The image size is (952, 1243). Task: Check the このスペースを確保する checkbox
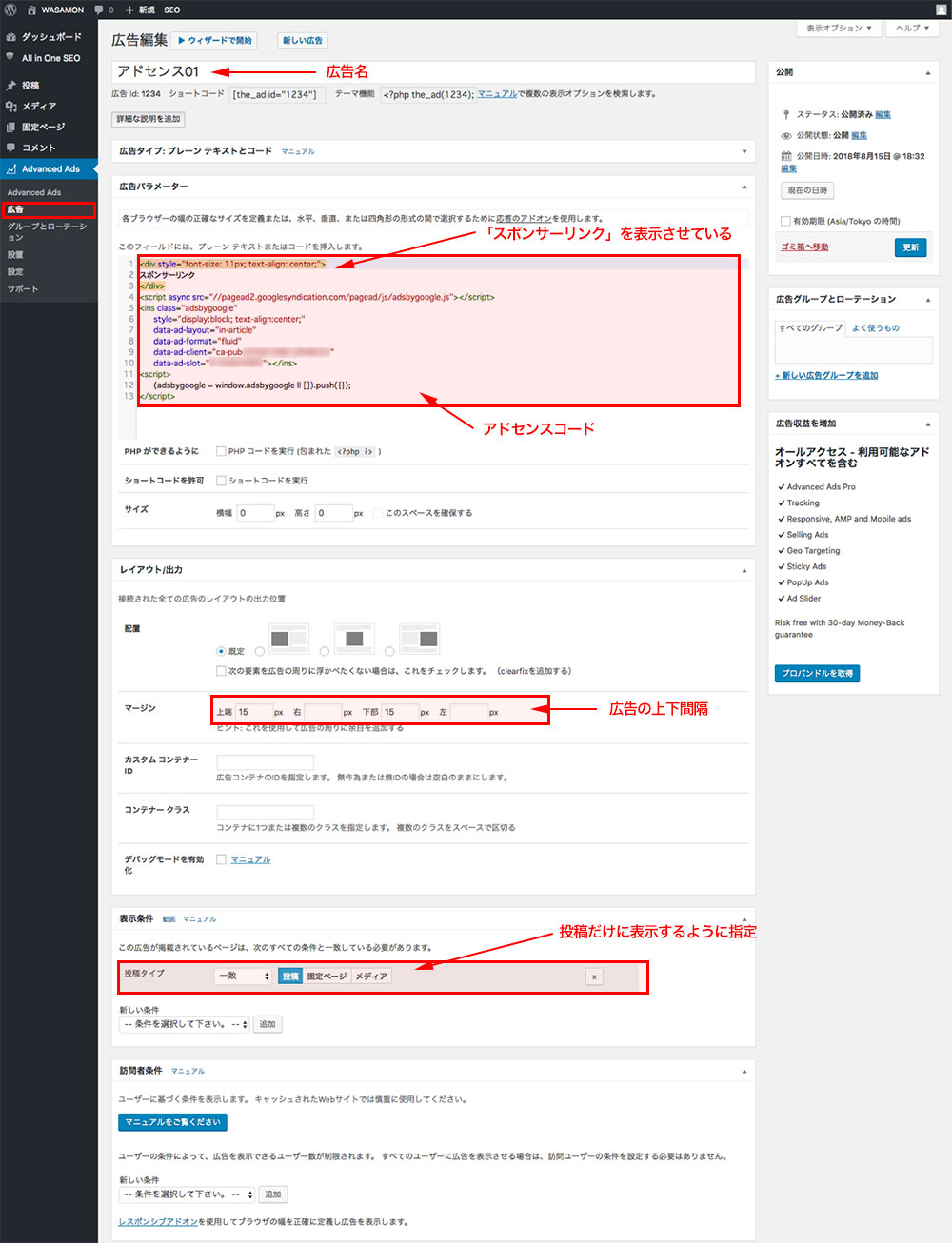[x=378, y=513]
